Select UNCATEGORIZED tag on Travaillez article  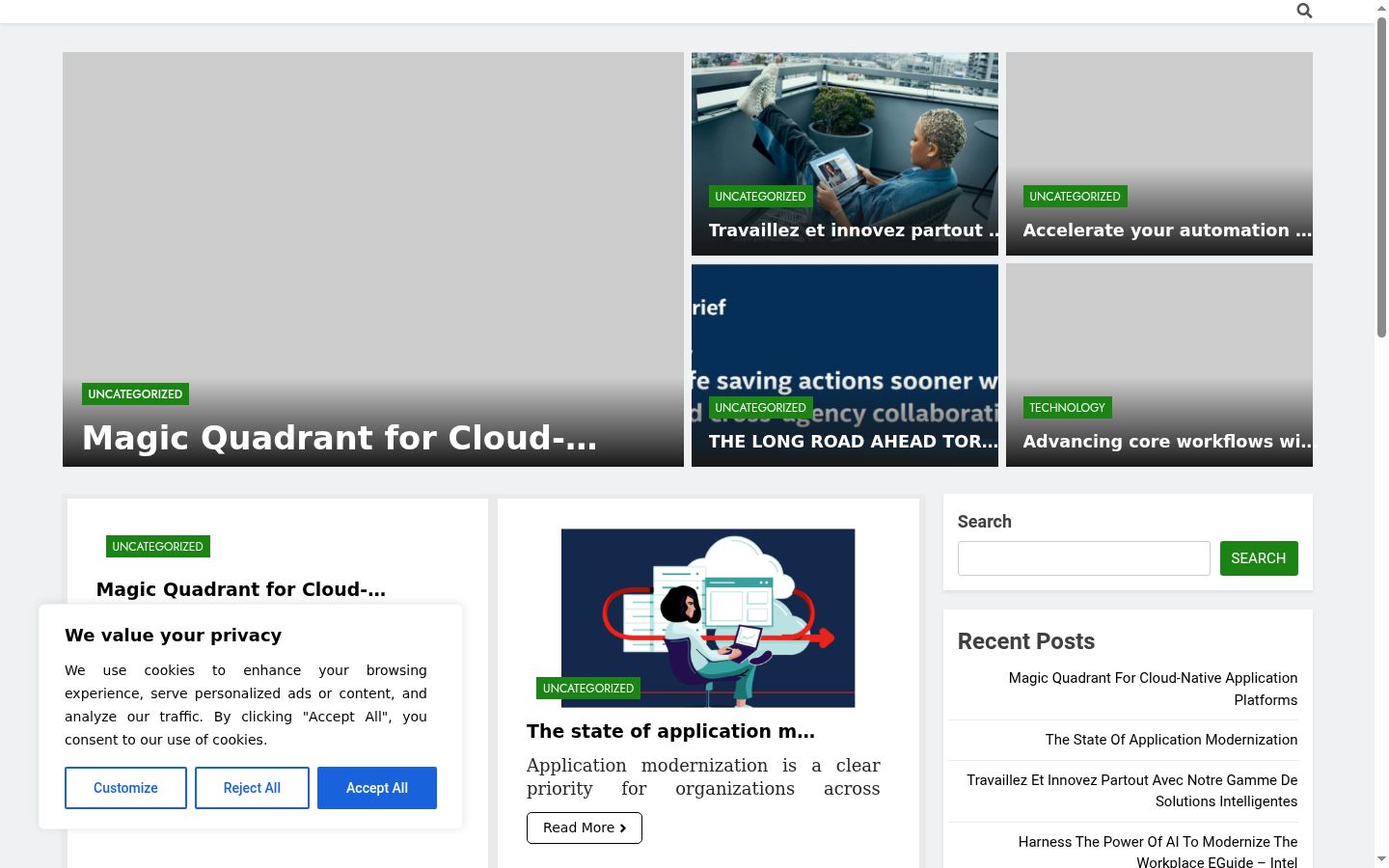pyautogui.click(x=760, y=197)
